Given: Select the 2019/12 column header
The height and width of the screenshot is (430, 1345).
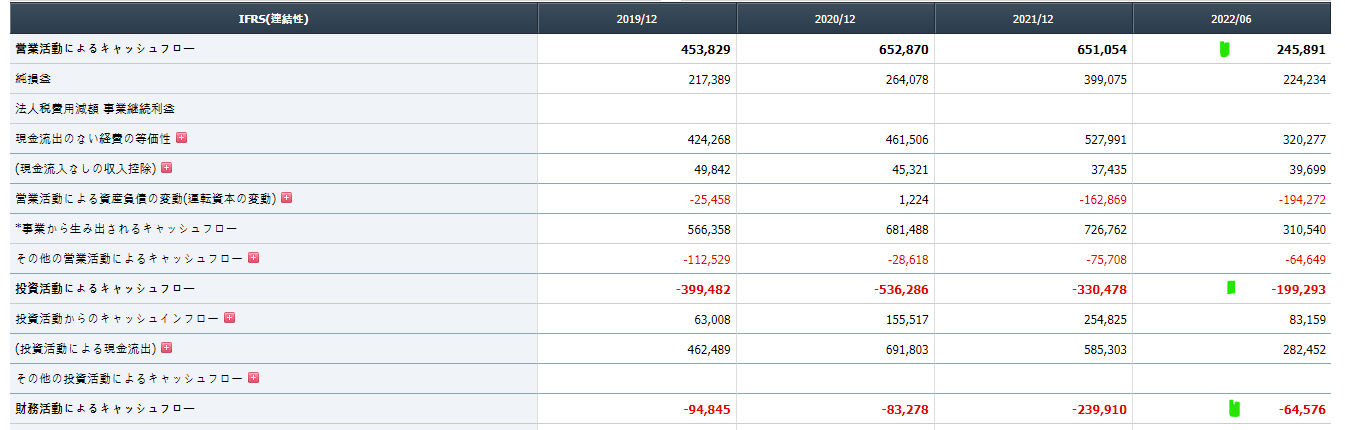Looking at the screenshot, I should [x=637, y=19].
